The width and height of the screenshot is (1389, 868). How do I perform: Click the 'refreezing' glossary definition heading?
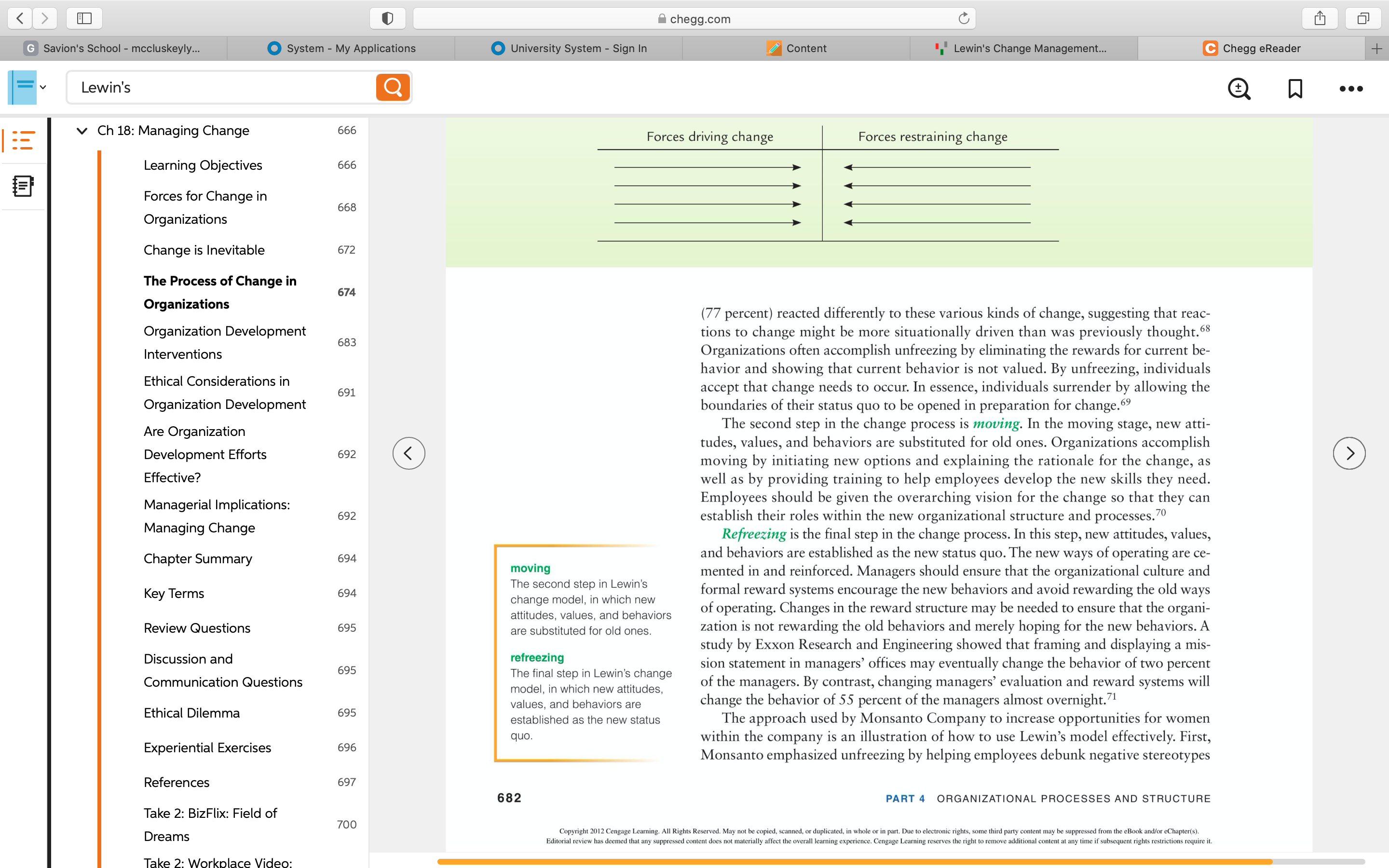coord(537,657)
